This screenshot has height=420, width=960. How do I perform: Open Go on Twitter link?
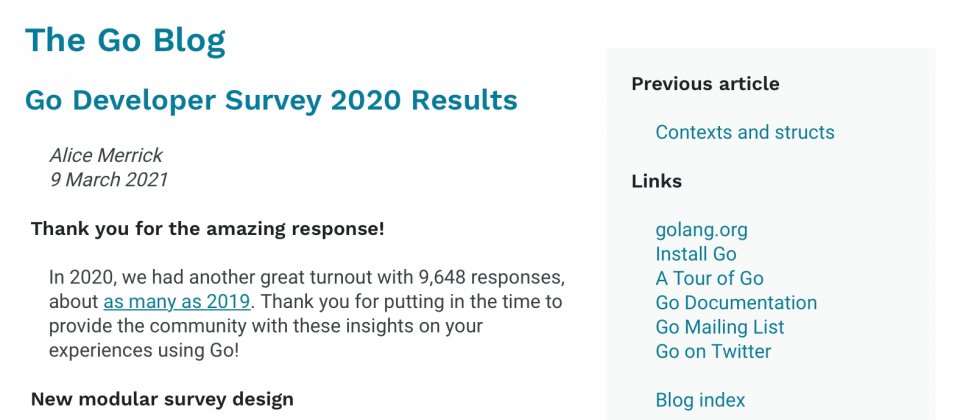click(x=713, y=351)
